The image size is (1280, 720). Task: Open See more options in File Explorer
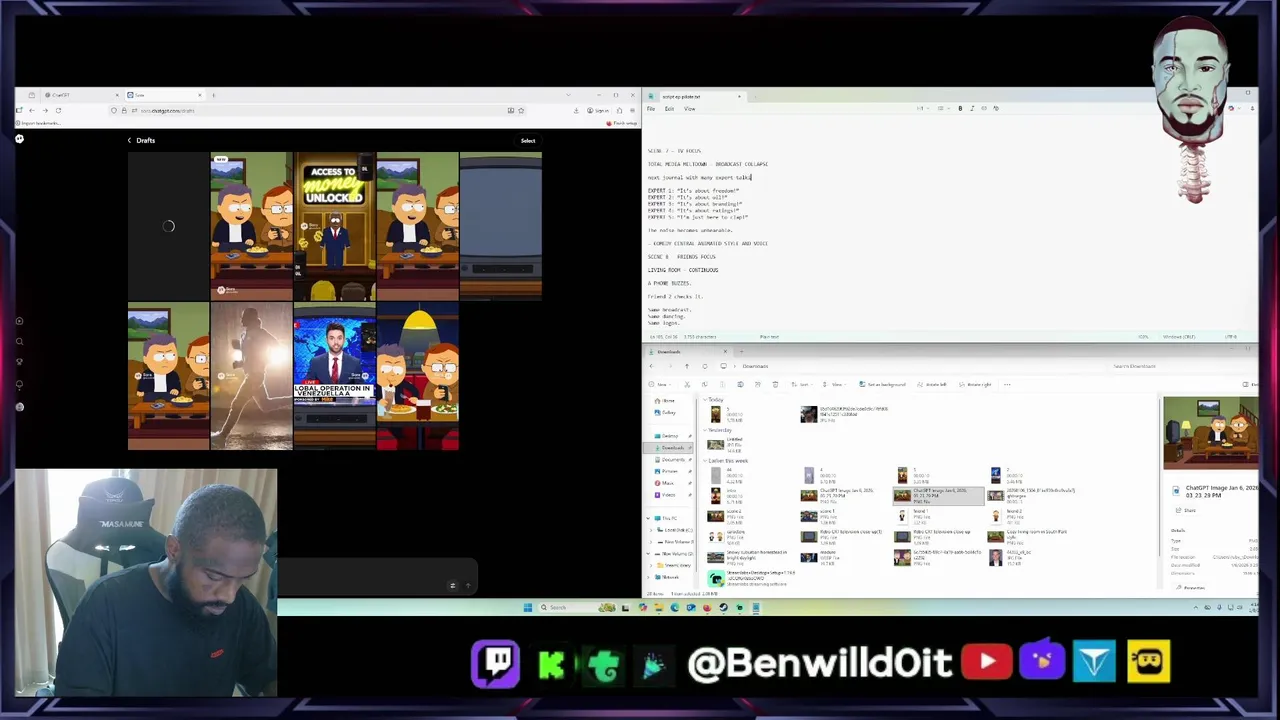1007,384
